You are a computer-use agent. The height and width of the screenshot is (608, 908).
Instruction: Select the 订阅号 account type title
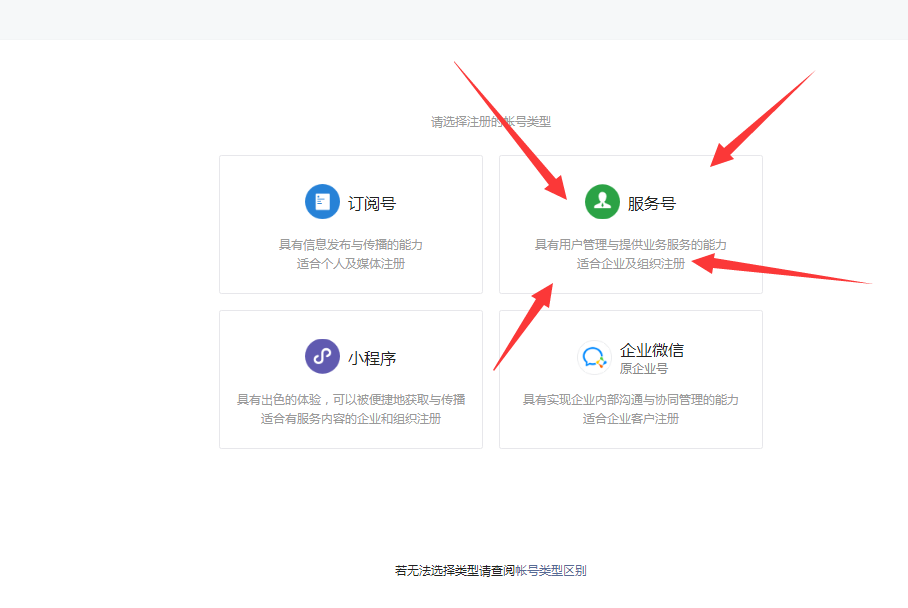(x=372, y=203)
